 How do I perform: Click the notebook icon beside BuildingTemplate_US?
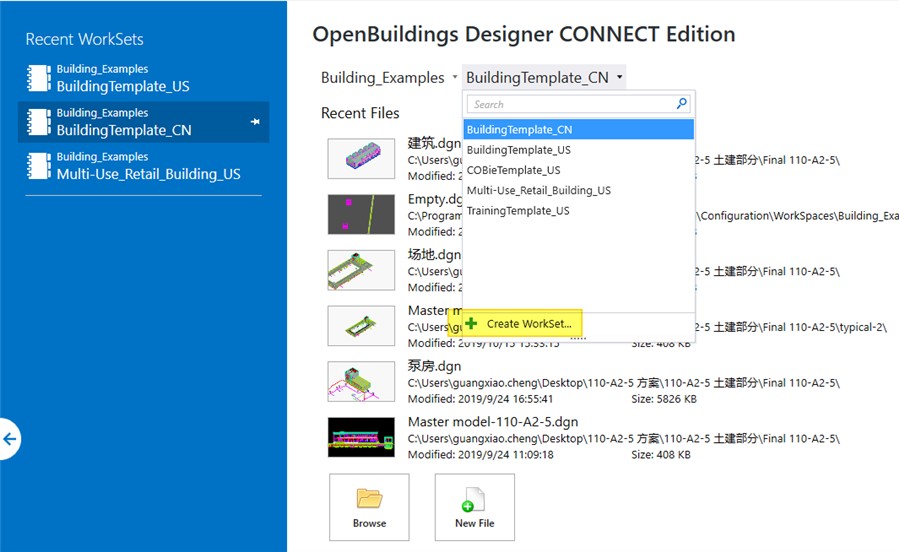coord(38,78)
